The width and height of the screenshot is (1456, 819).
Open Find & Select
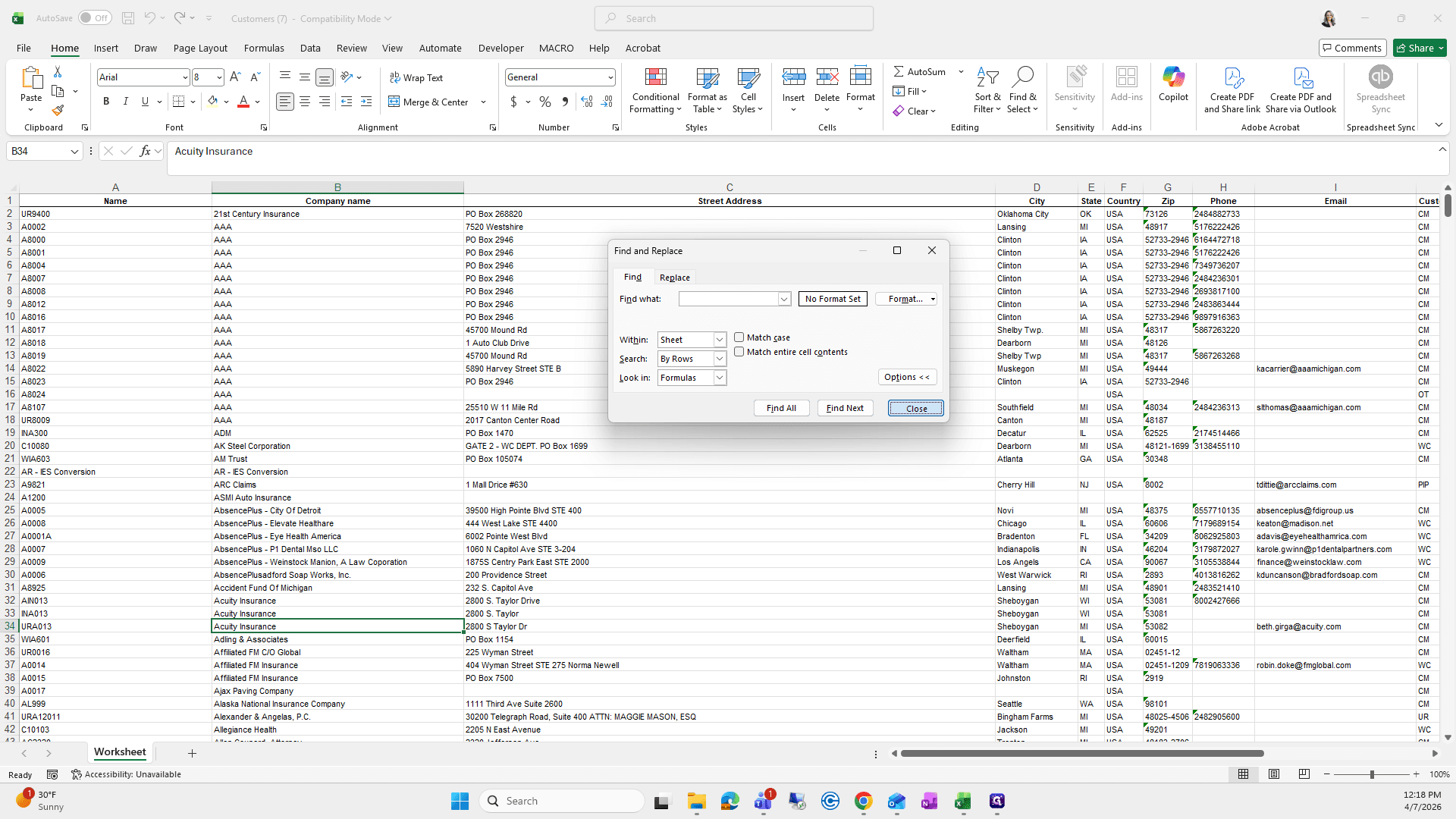click(x=1022, y=91)
